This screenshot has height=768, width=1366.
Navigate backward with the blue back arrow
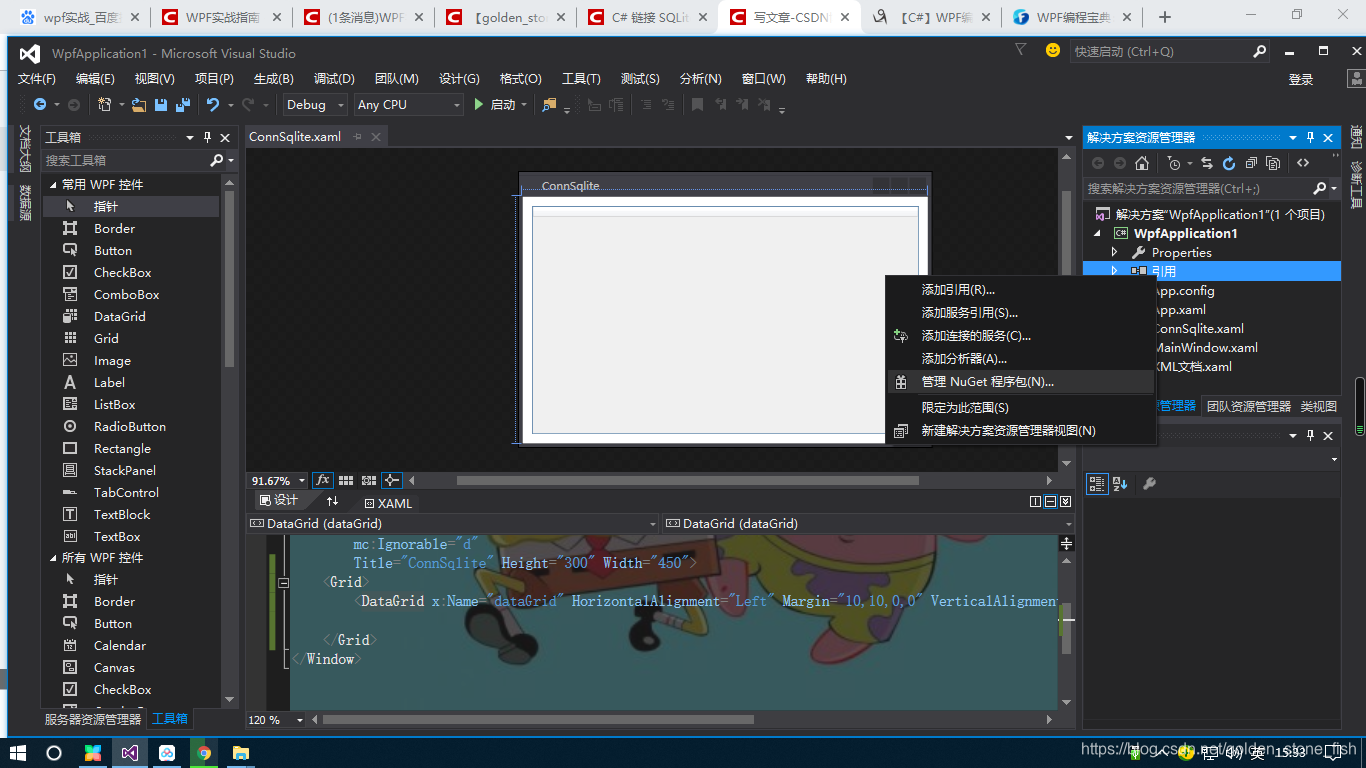coord(39,104)
